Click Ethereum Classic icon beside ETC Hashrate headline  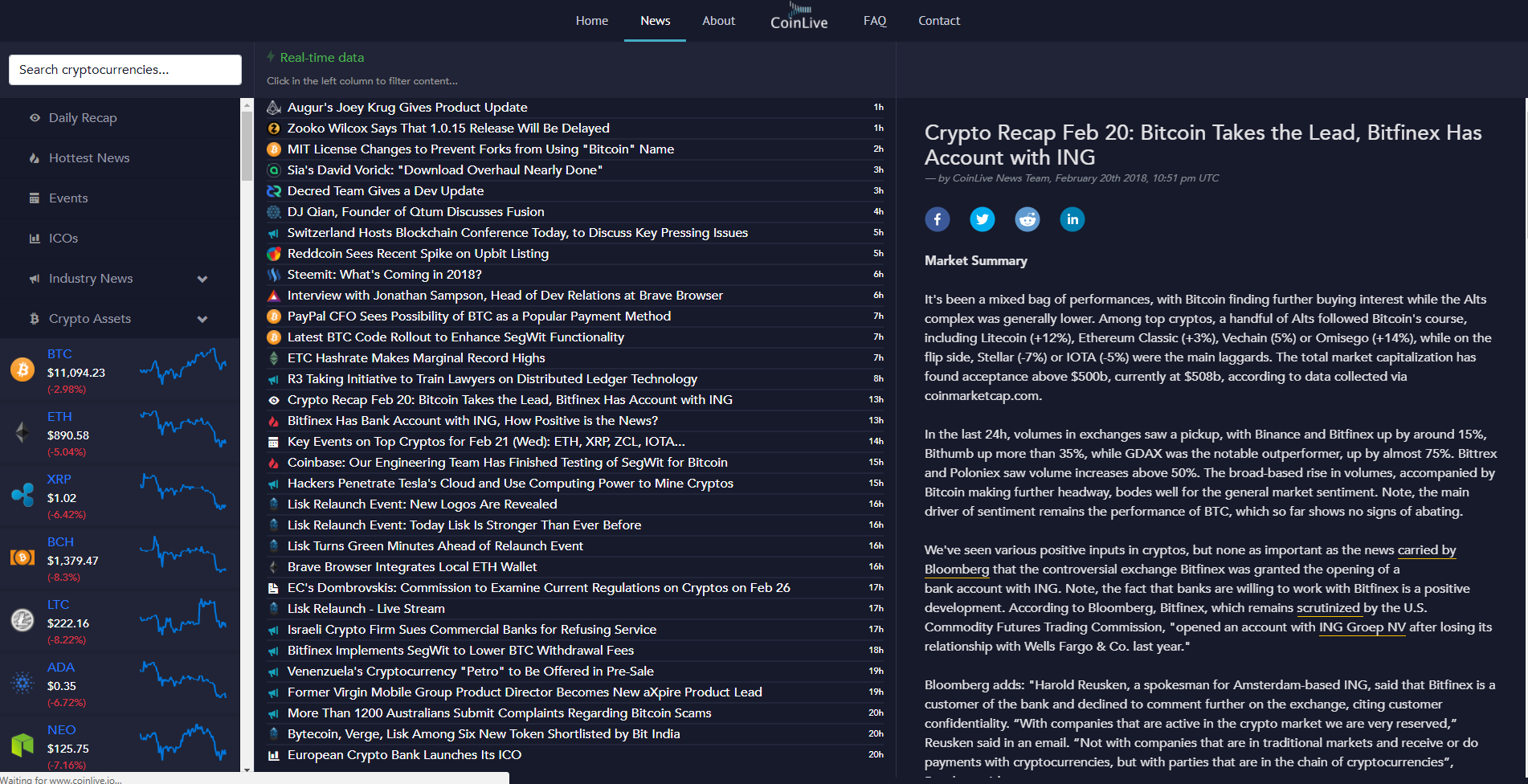(274, 358)
